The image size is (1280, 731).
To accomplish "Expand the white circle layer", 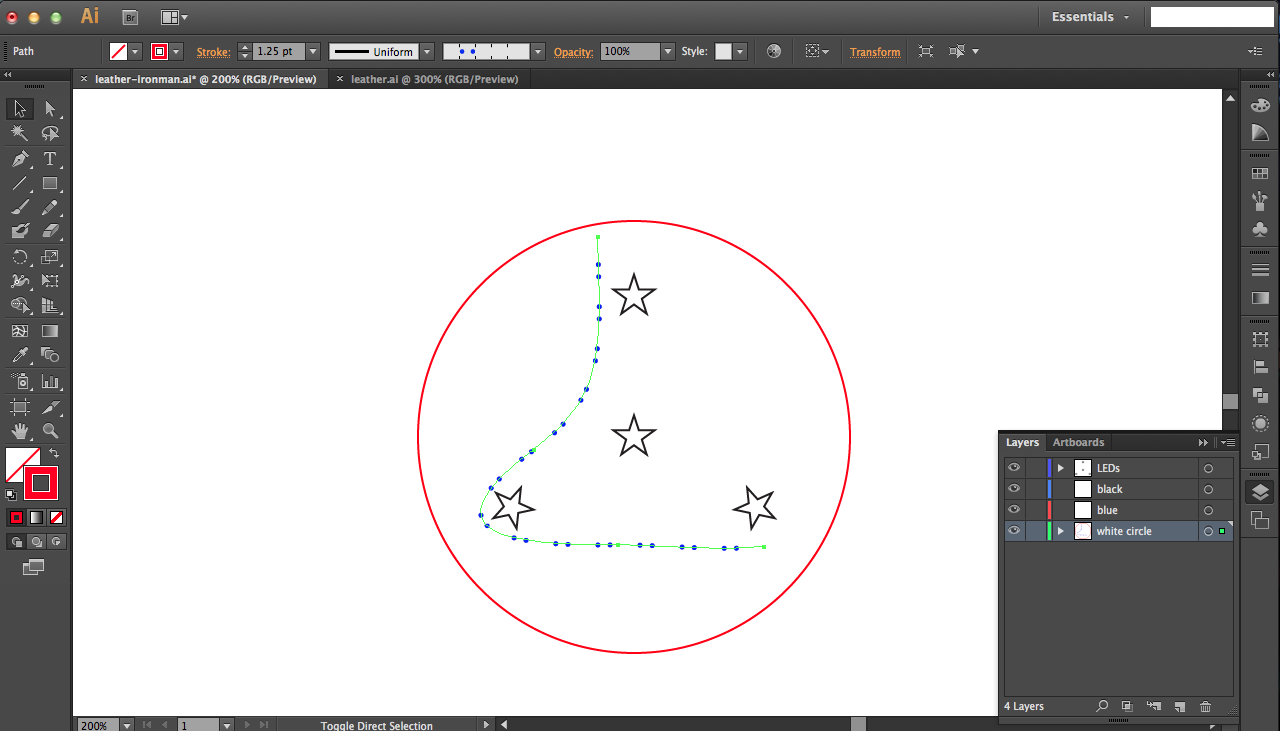I will (x=1060, y=530).
